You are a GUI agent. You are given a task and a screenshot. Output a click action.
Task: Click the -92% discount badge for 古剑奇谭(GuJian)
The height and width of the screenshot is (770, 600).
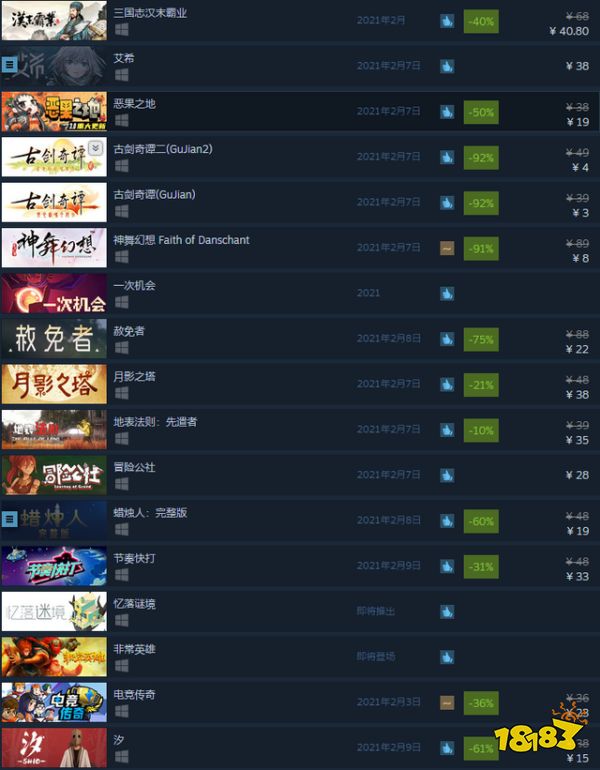(x=481, y=203)
